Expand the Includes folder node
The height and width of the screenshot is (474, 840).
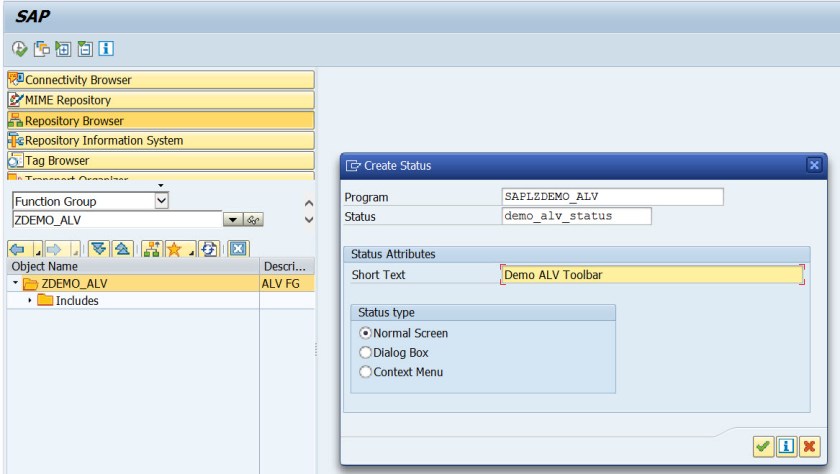point(30,300)
